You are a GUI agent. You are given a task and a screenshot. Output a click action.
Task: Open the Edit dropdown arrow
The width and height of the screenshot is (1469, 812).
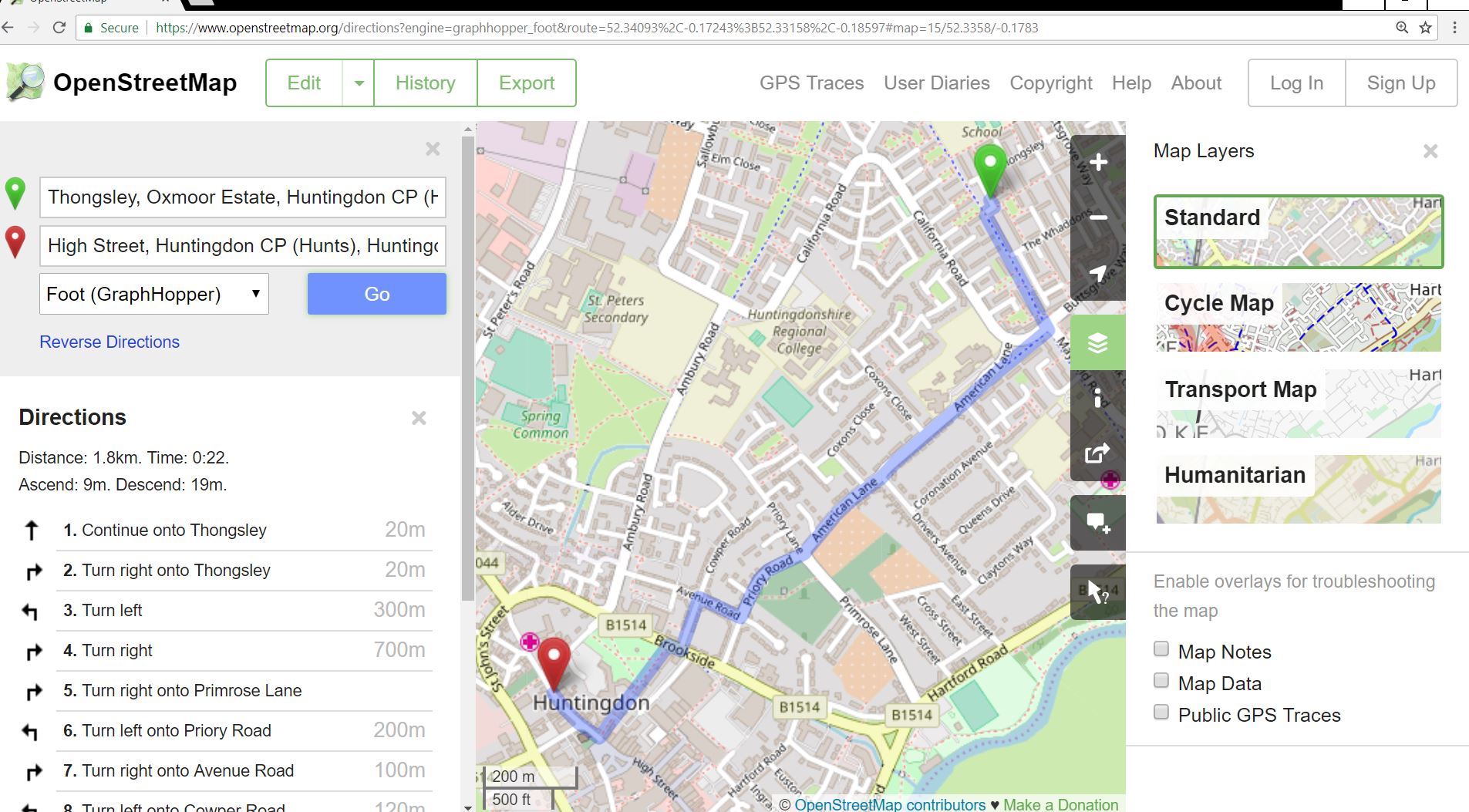359,83
